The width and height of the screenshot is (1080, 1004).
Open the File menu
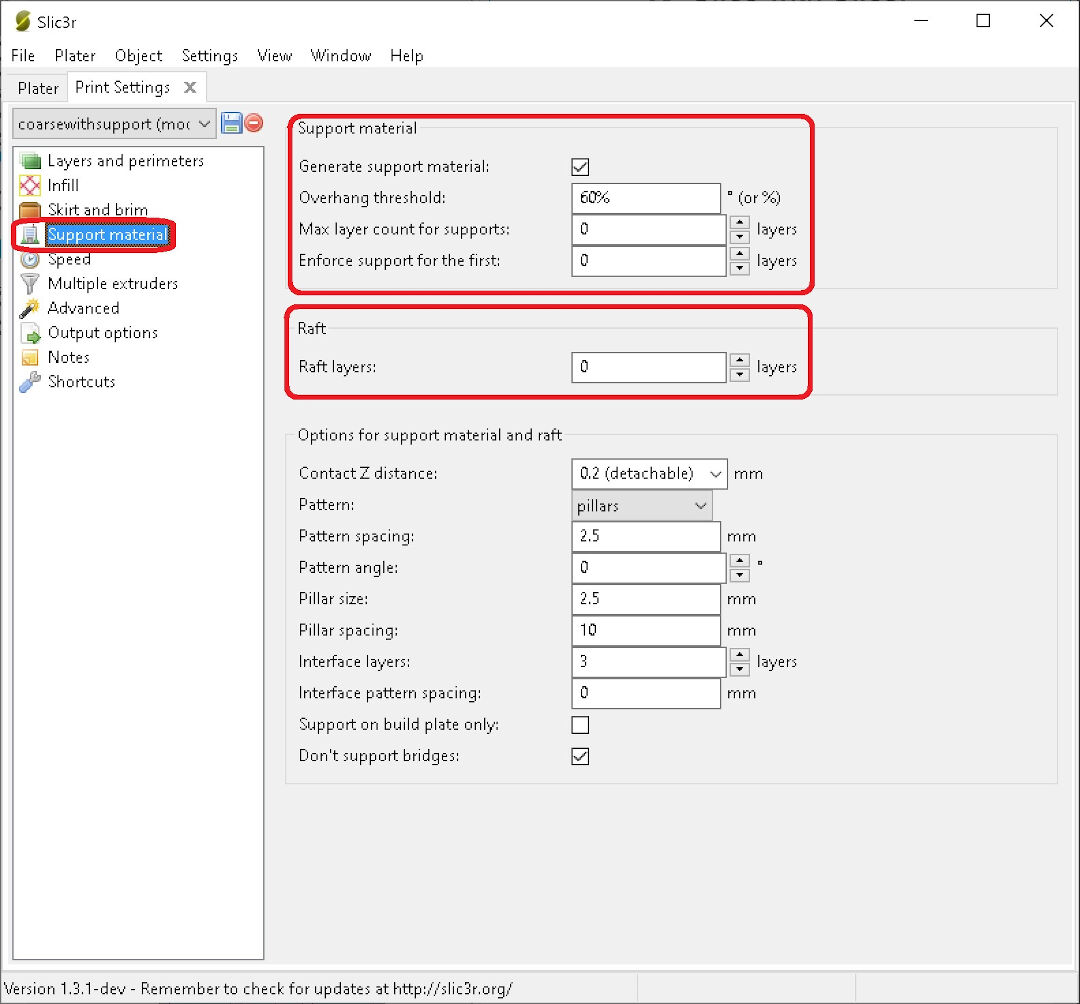click(x=23, y=56)
